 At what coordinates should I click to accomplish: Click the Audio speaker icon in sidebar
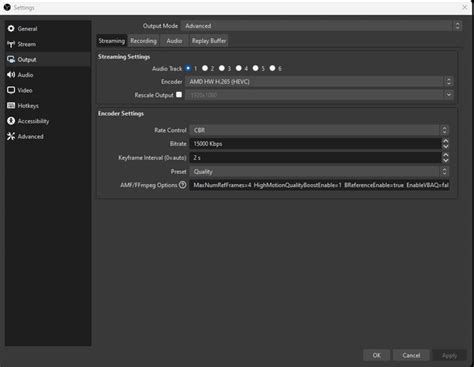(x=11, y=75)
